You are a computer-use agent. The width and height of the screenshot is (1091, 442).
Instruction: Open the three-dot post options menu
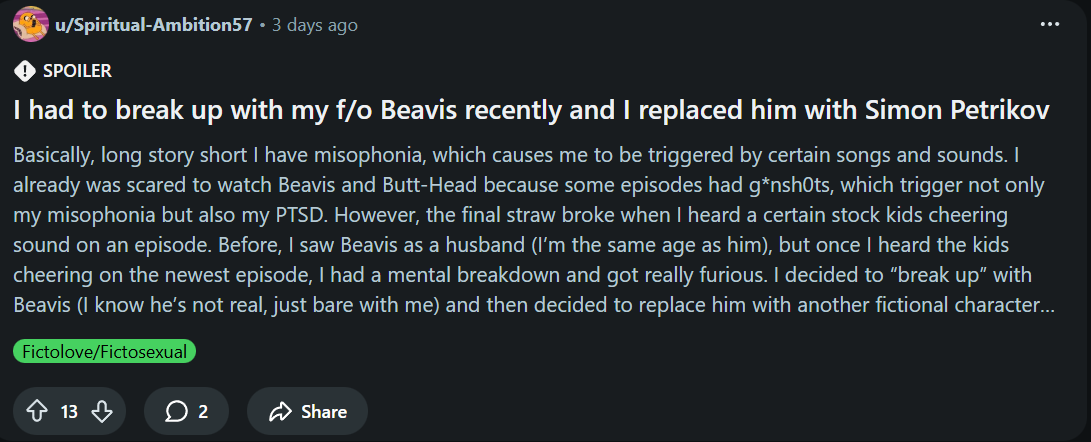[1049, 25]
